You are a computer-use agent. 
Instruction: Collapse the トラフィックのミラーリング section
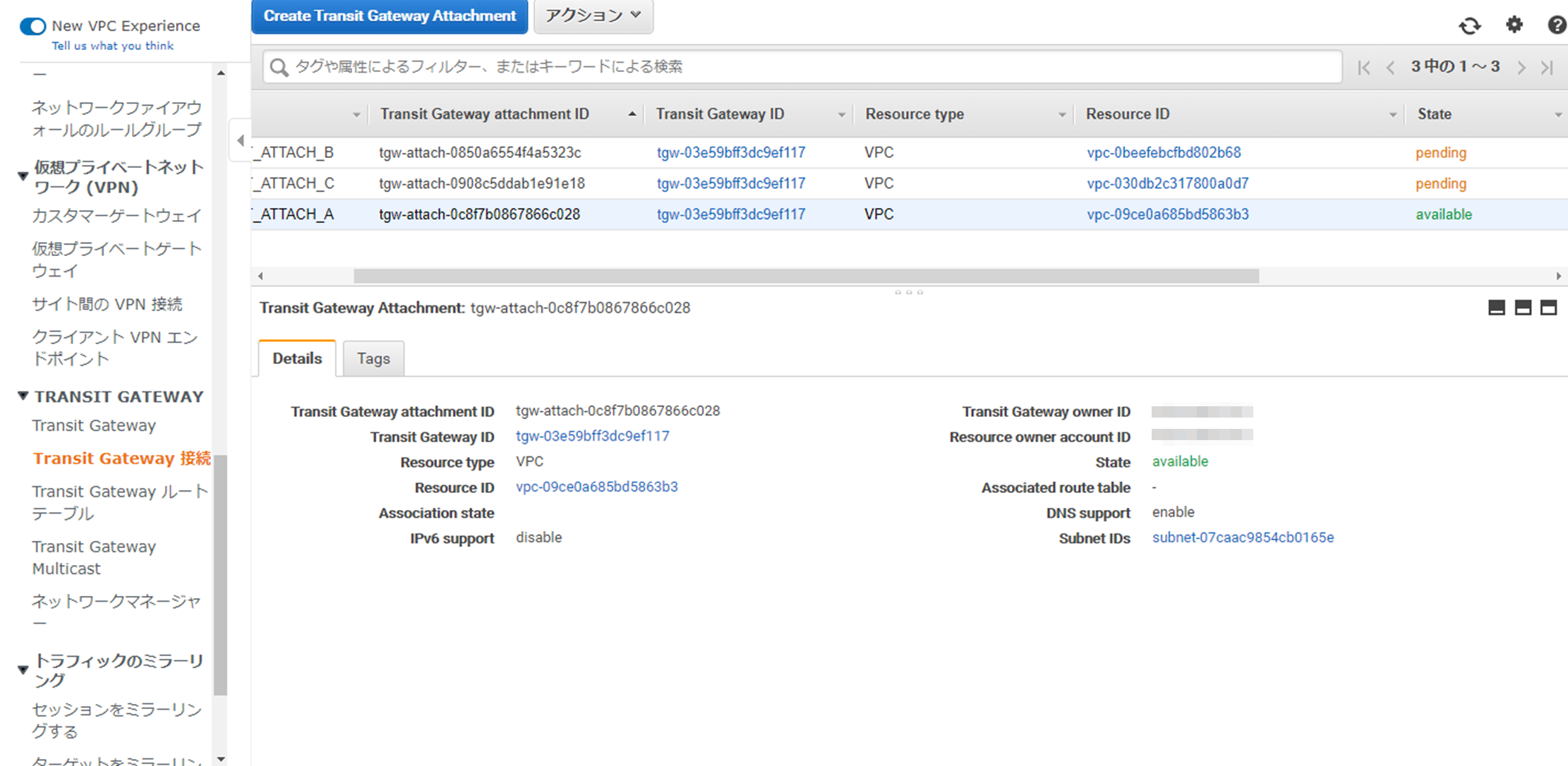pyautogui.click(x=23, y=669)
